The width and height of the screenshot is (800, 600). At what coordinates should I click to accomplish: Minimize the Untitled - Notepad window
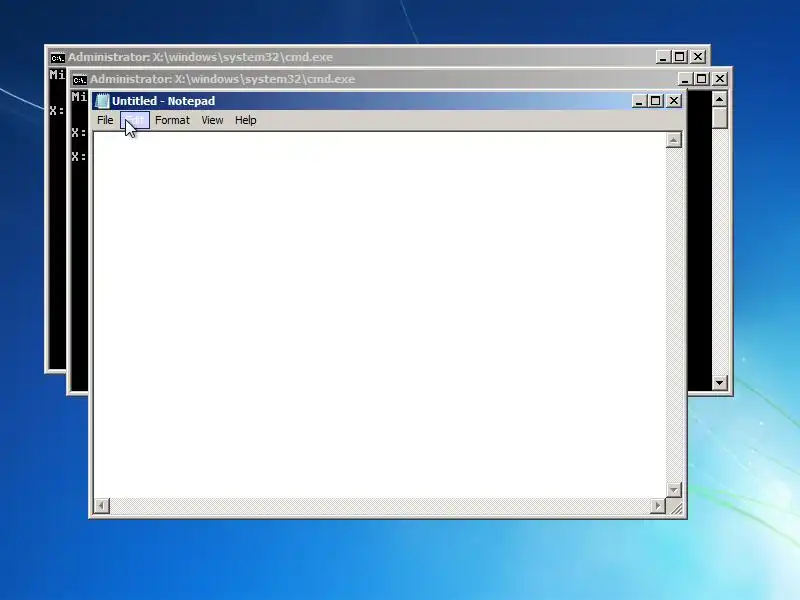pyautogui.click(x=639, y=101)
